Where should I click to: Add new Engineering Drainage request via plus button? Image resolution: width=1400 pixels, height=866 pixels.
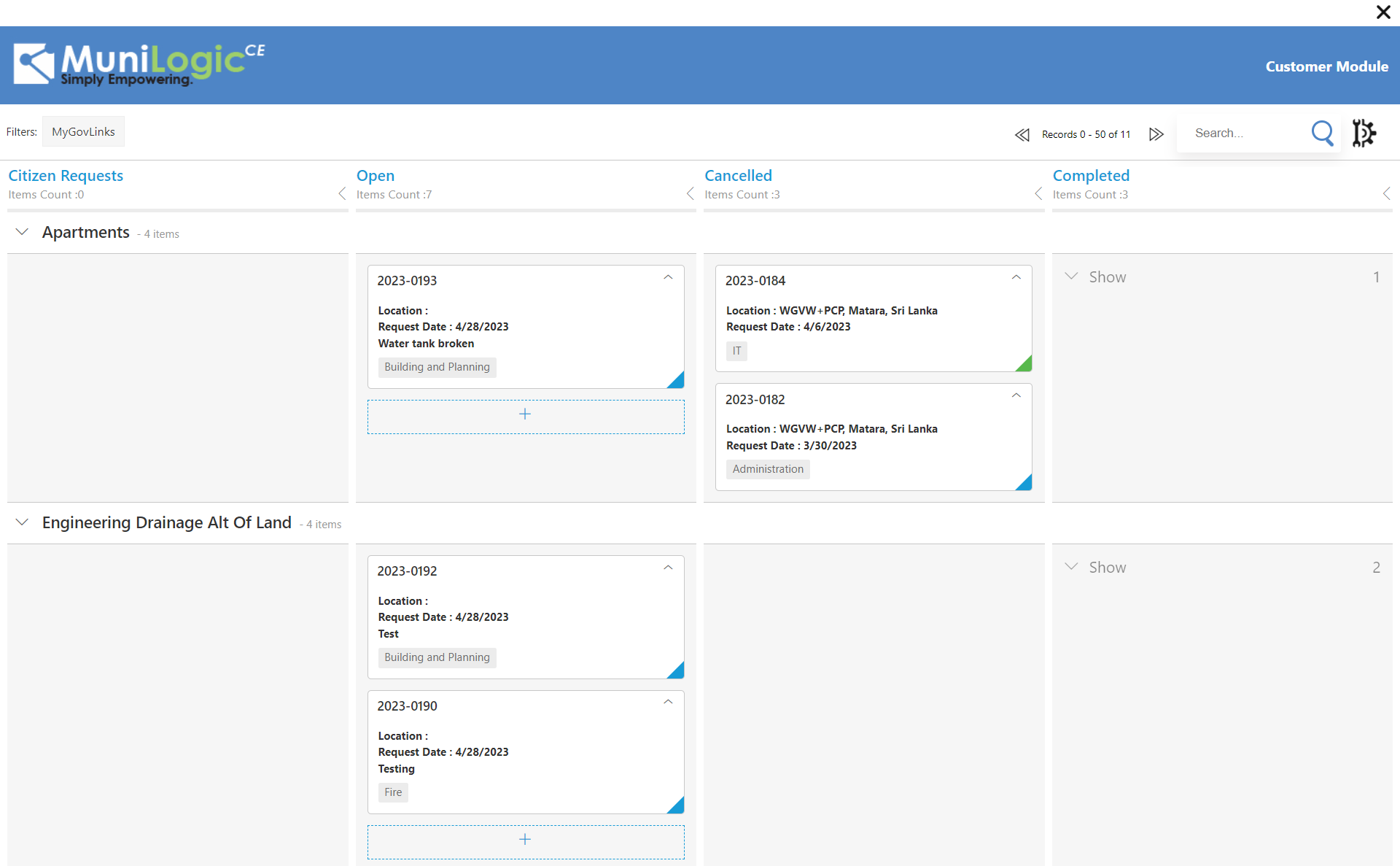526,840
